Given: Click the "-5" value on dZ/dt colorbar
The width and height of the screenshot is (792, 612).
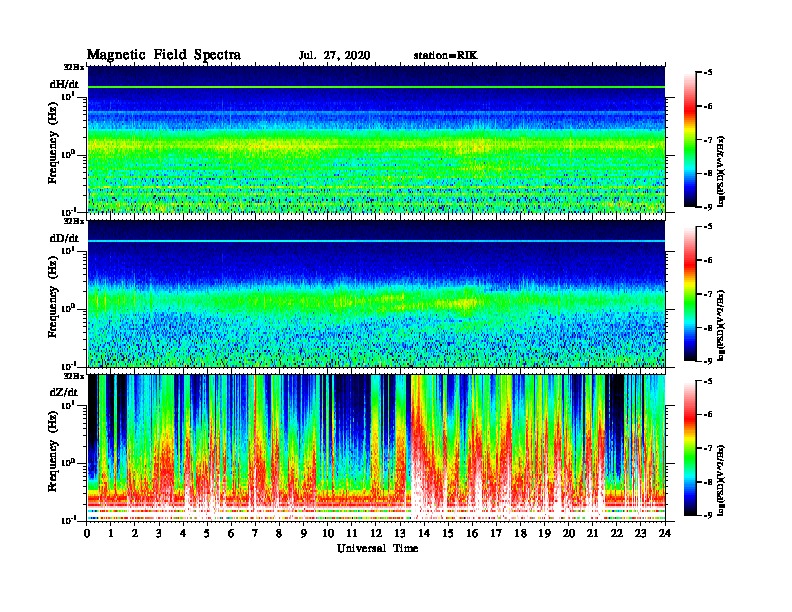Looking at the screenshot, I should click(x=708, y=381).
